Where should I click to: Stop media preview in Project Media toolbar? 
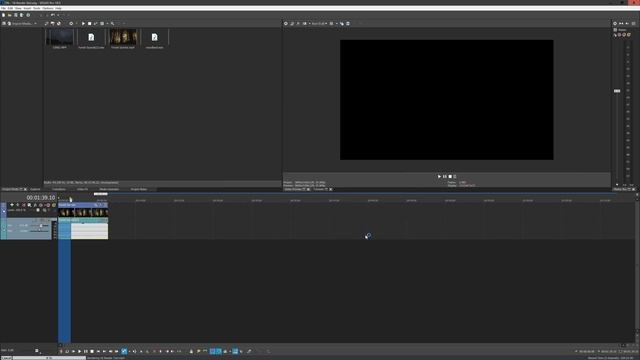click(89, 24)
